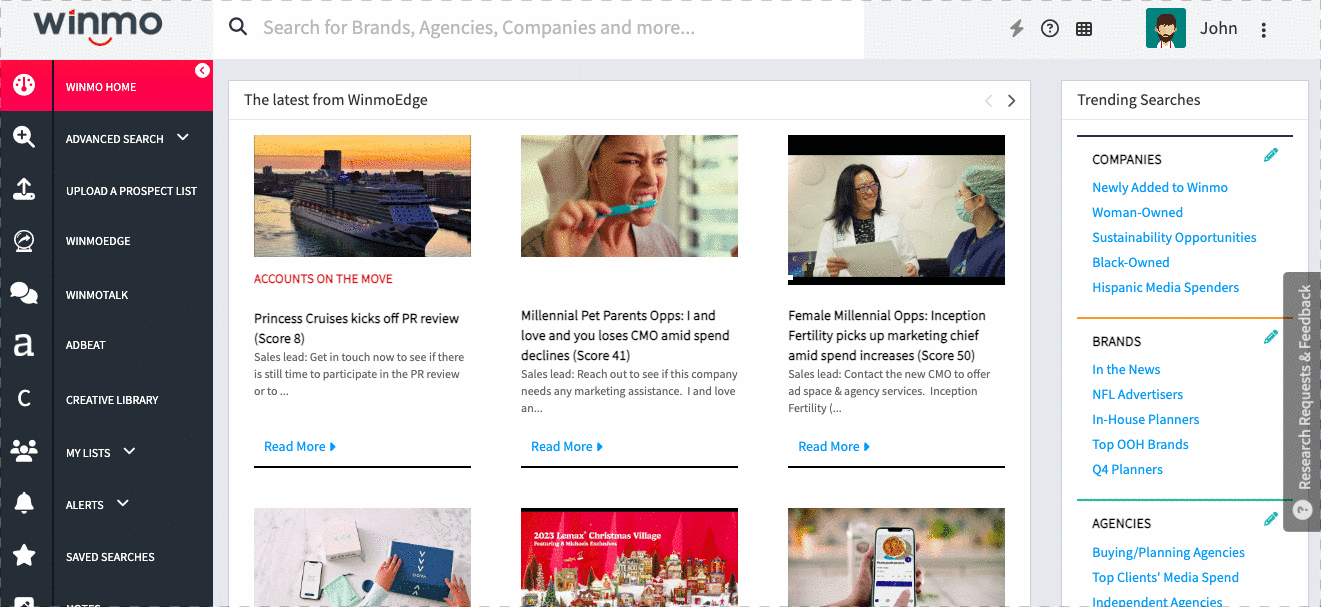
Task: Open Creative Library from the sidebar
Action: [x=112, y=400]
